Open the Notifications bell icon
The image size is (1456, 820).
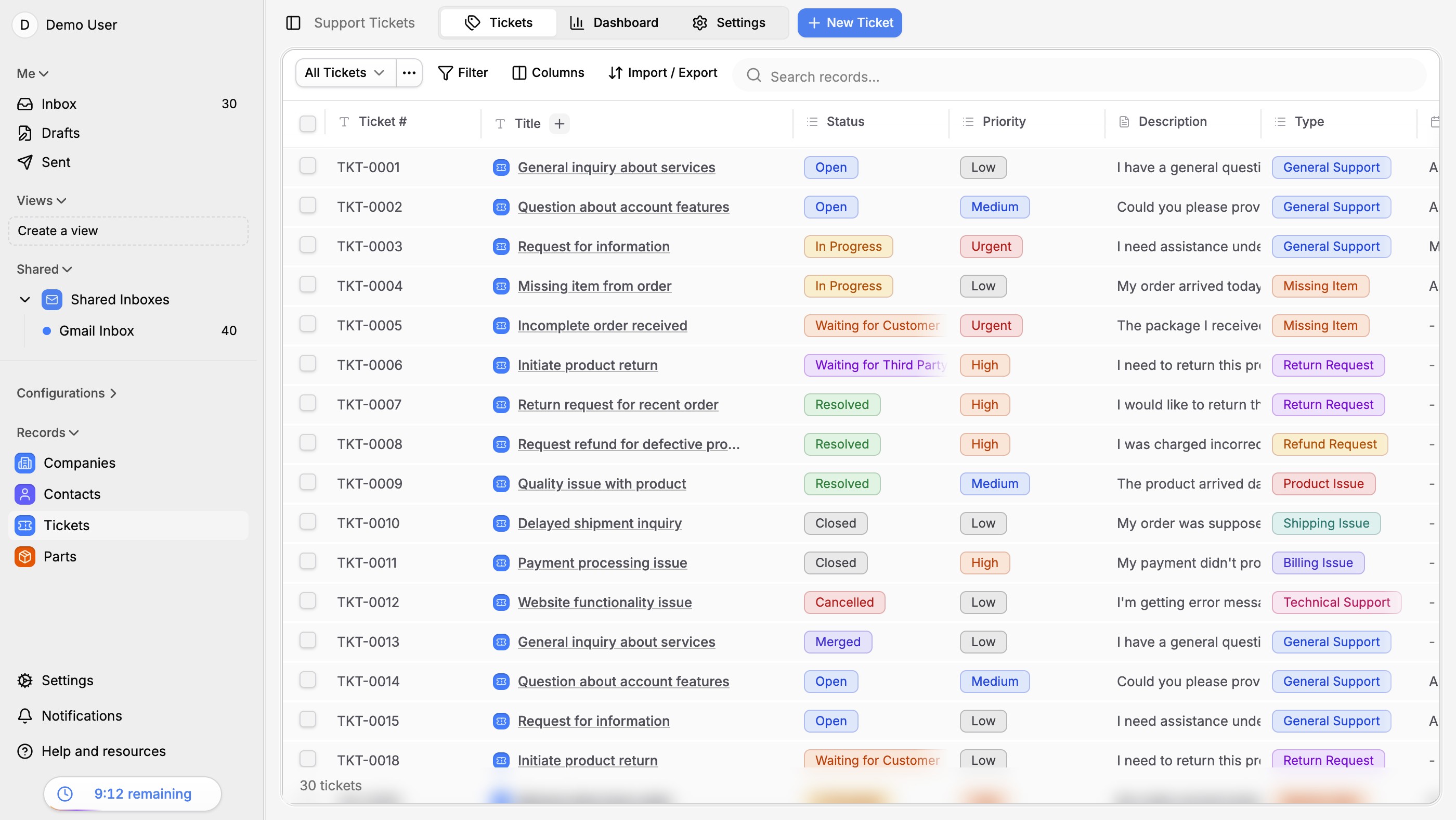pyautogui.click(x=25, y=716)
